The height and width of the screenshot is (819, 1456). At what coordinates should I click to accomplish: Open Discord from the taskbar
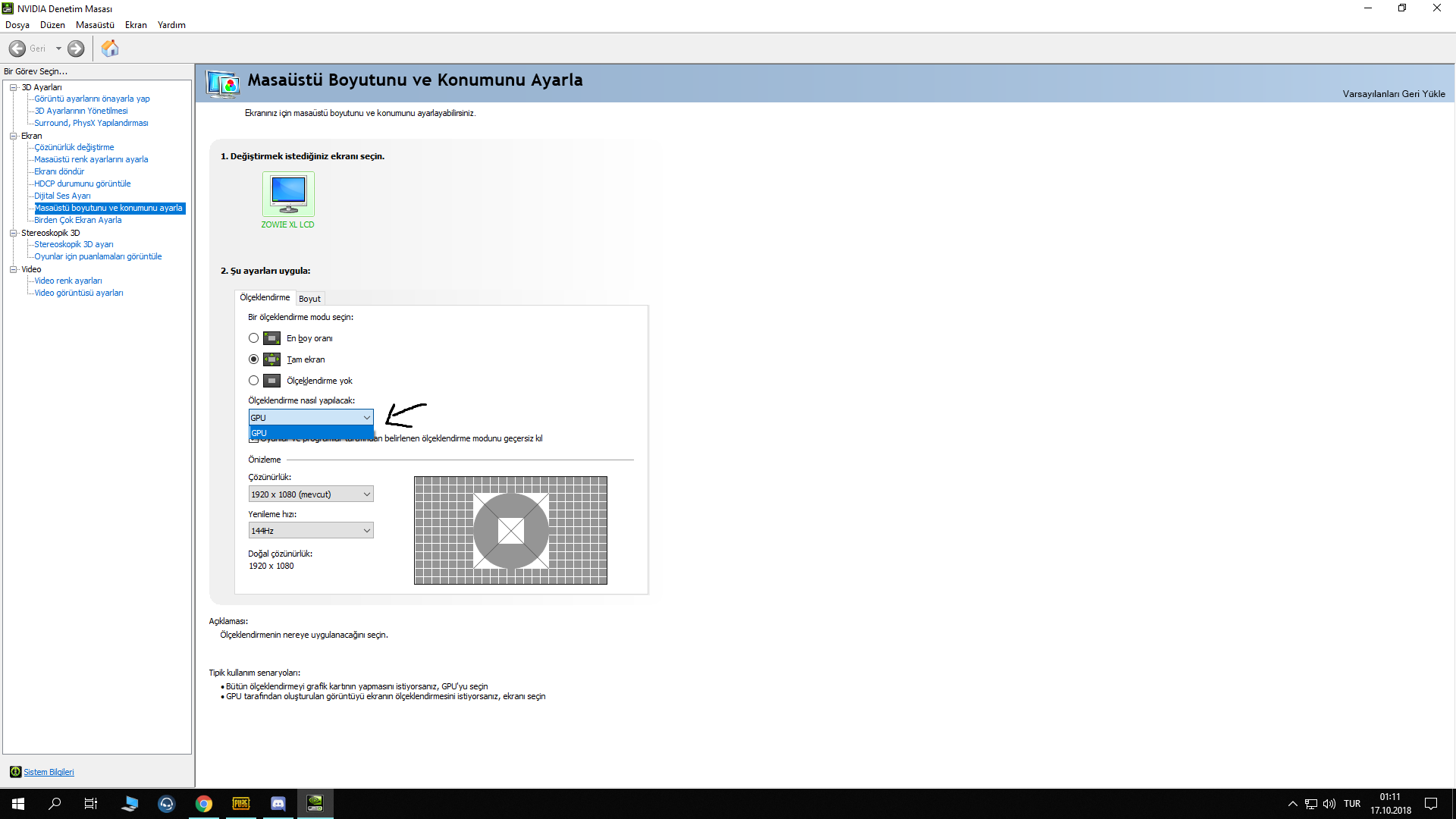pos(278,804)
